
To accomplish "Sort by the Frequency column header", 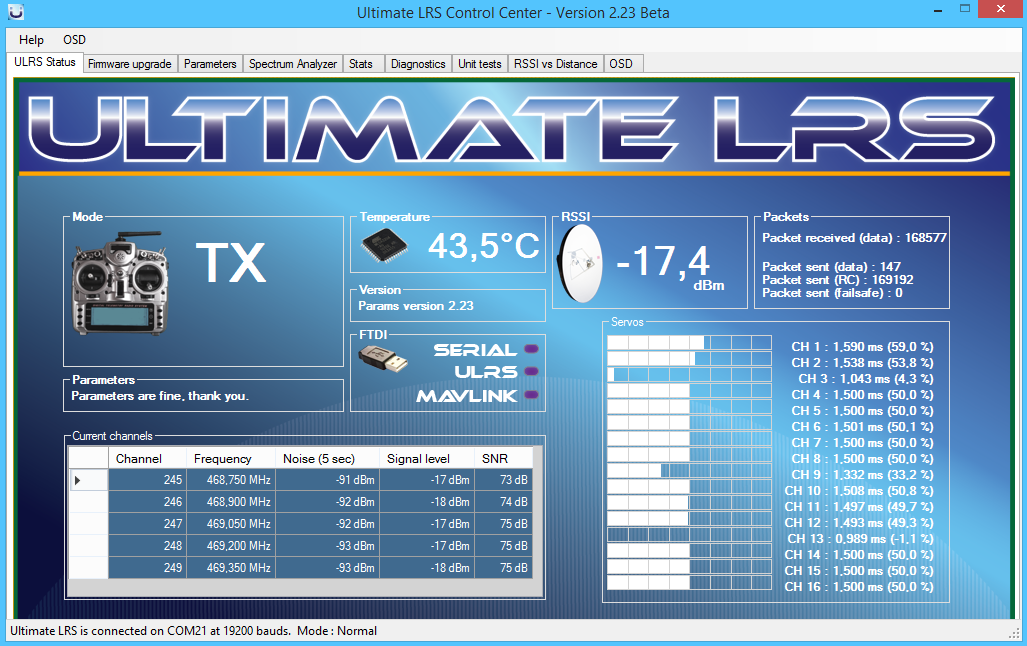I will pyautogui.click(x=231, y=459).
